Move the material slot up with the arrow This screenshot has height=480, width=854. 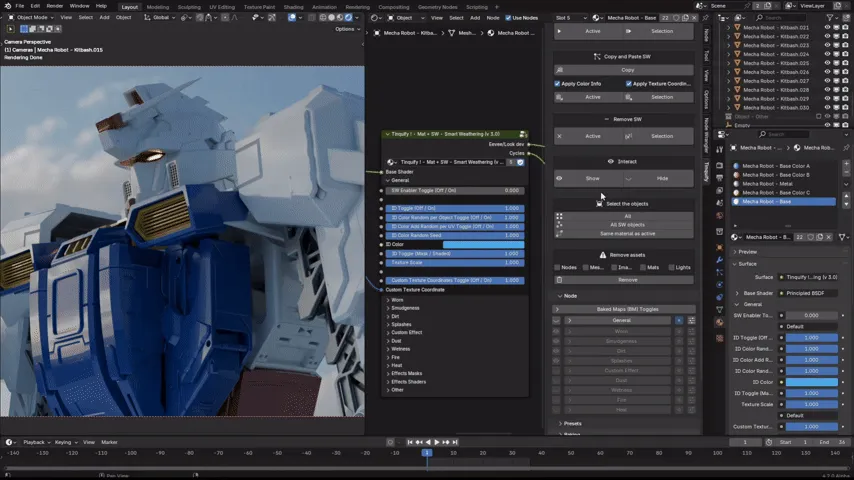click(x=846, y=198)
